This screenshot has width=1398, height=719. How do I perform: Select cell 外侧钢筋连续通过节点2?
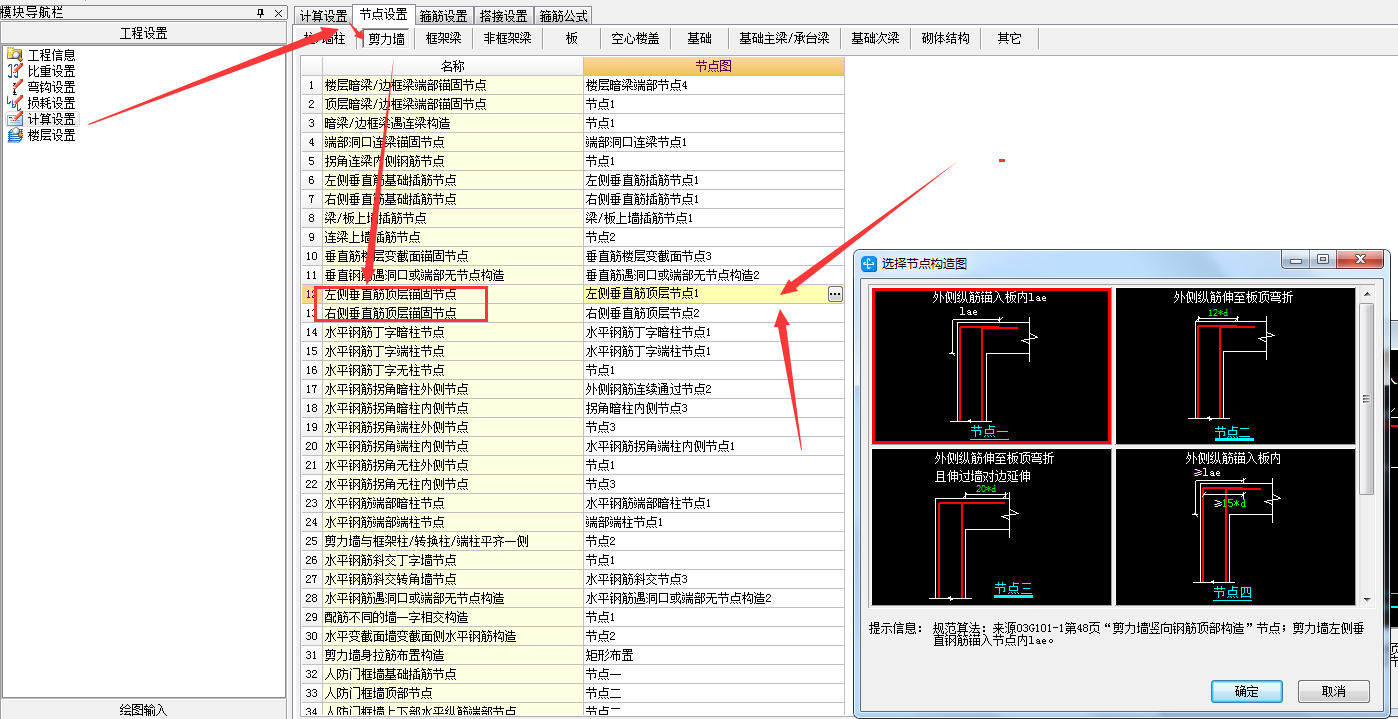click(713, 389)
